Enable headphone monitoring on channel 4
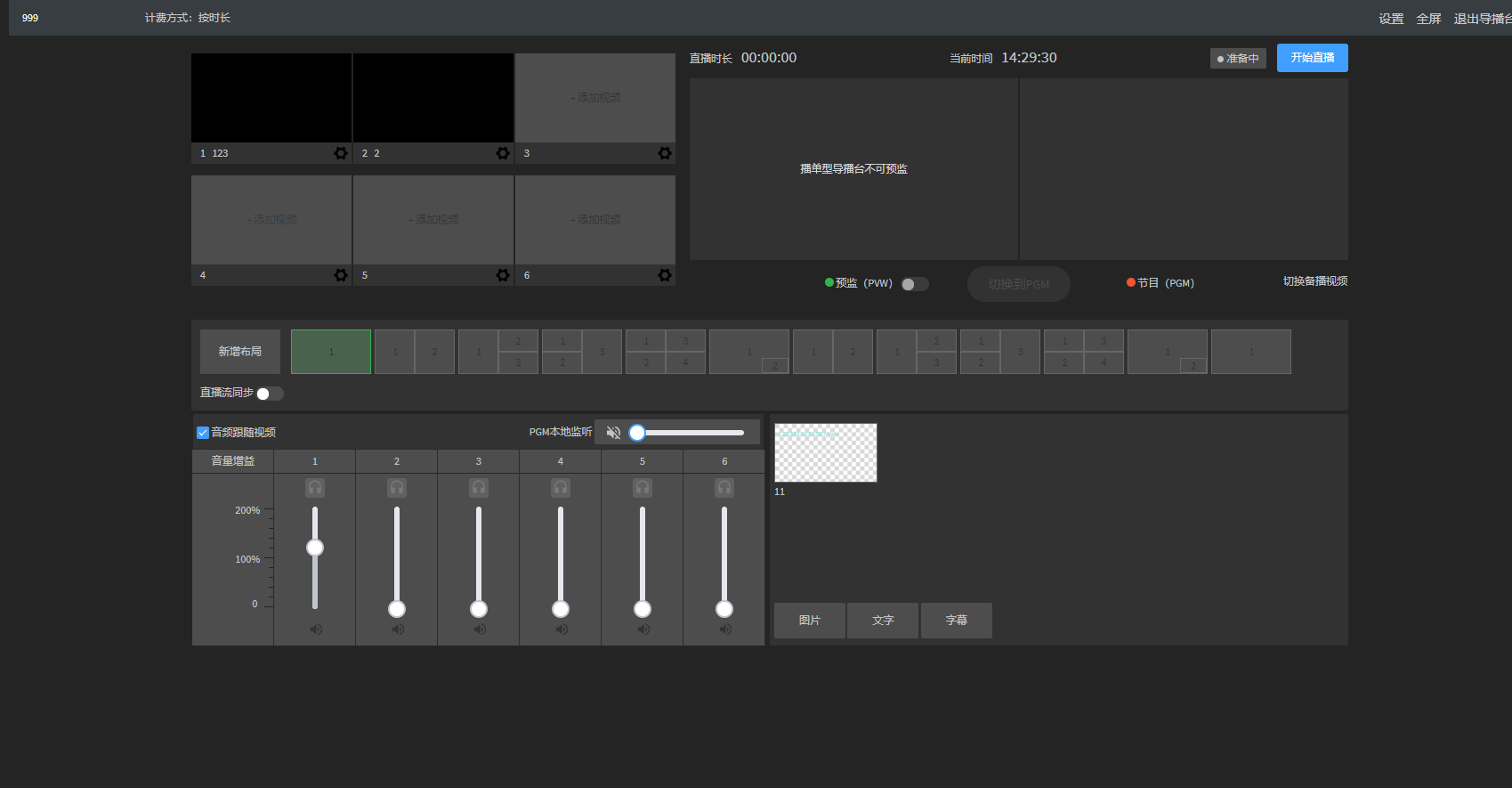Screen dimensions: 1512x788 click(x=561, y=488)
